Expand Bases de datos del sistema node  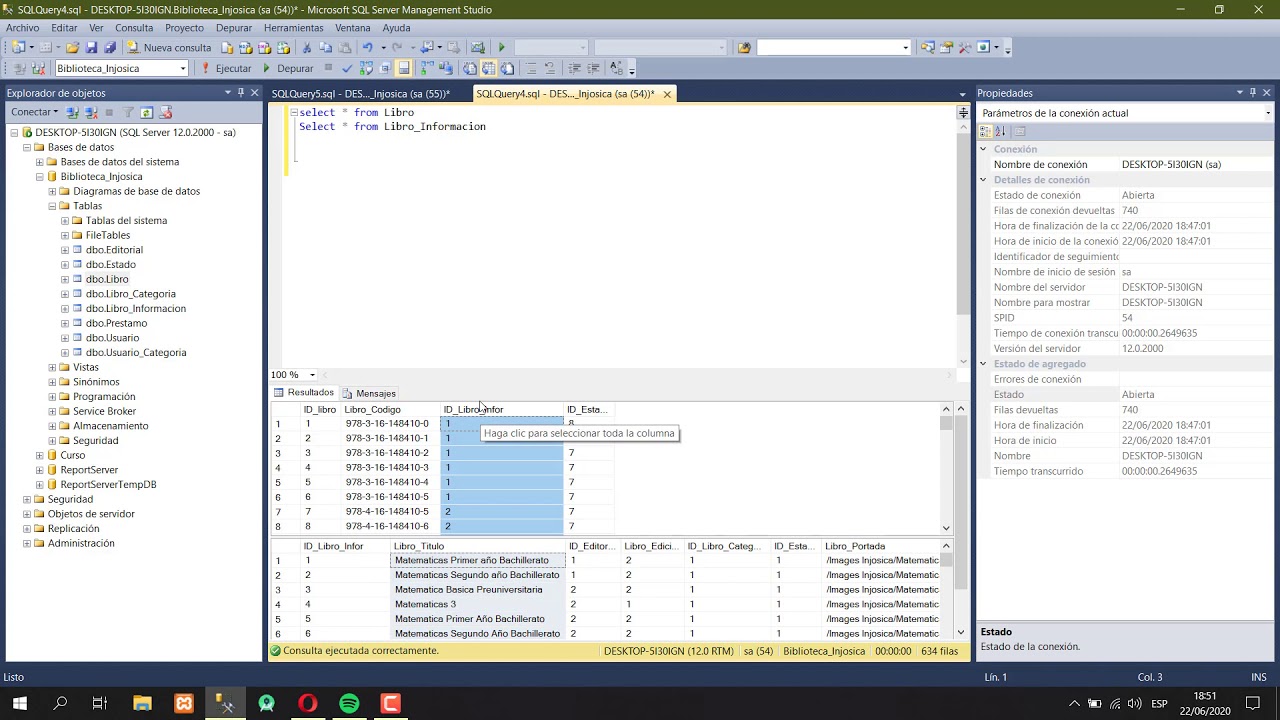39,162
